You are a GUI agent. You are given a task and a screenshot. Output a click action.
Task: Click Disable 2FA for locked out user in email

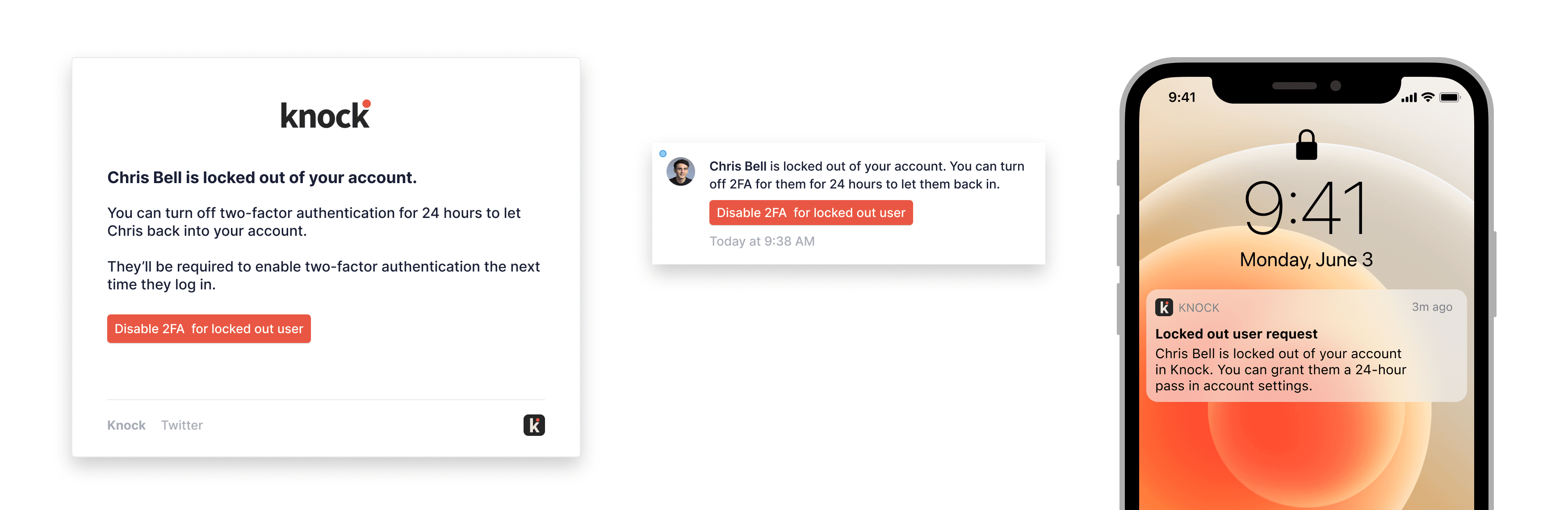209,329
